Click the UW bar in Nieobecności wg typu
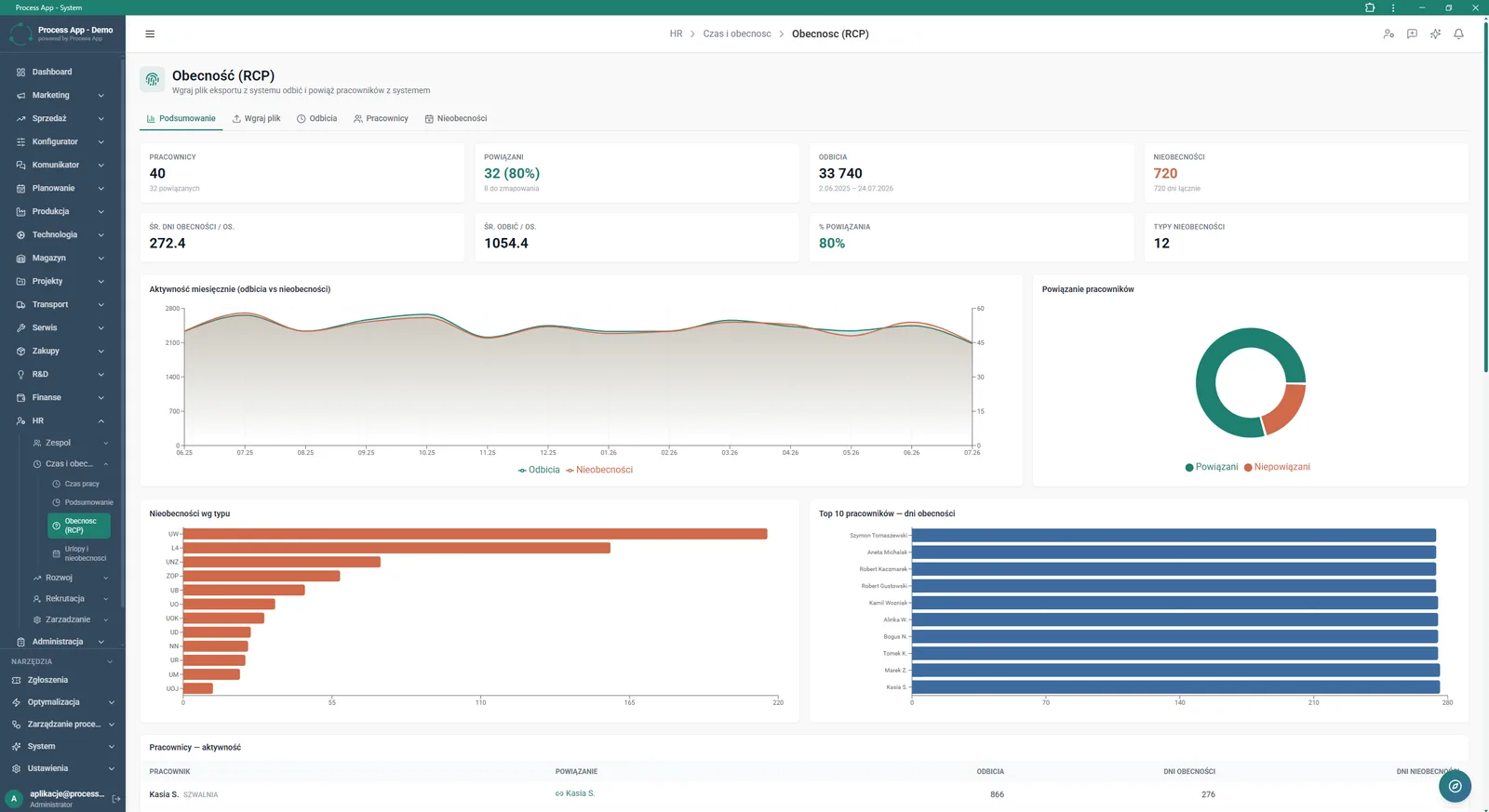The width and height of the screenshot is (1489, 812). (x=475, y=534)
